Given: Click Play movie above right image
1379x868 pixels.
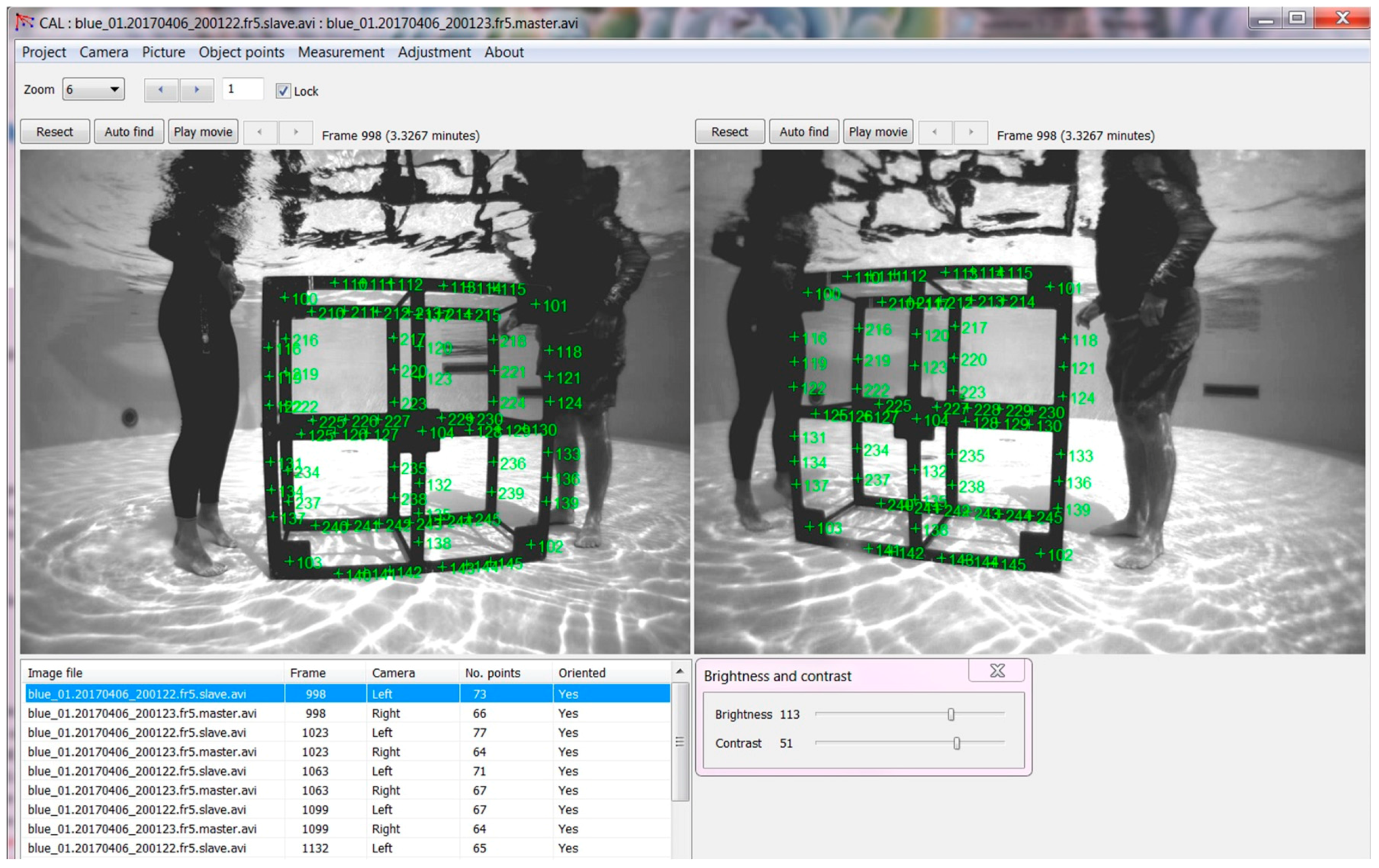Looking at the screenshot, I should [x=877, y=132].
